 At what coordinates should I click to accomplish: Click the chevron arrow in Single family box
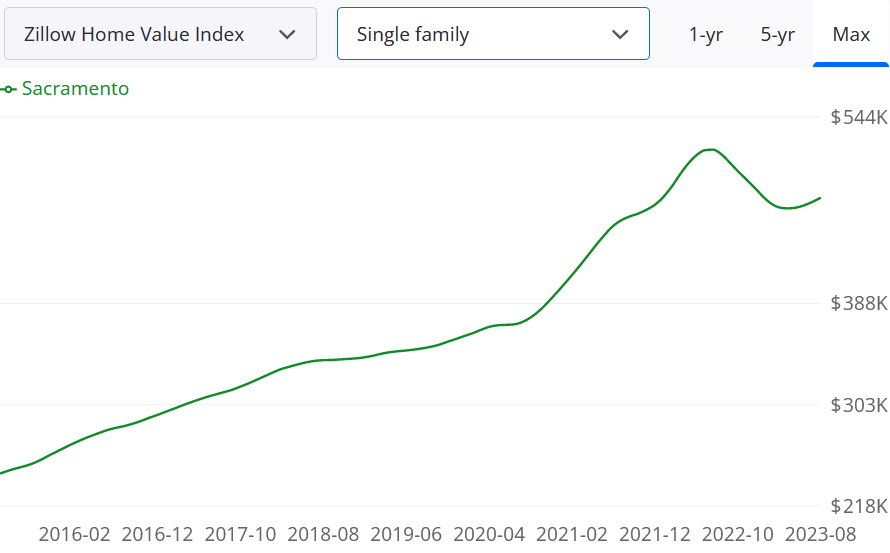(620, 34)
